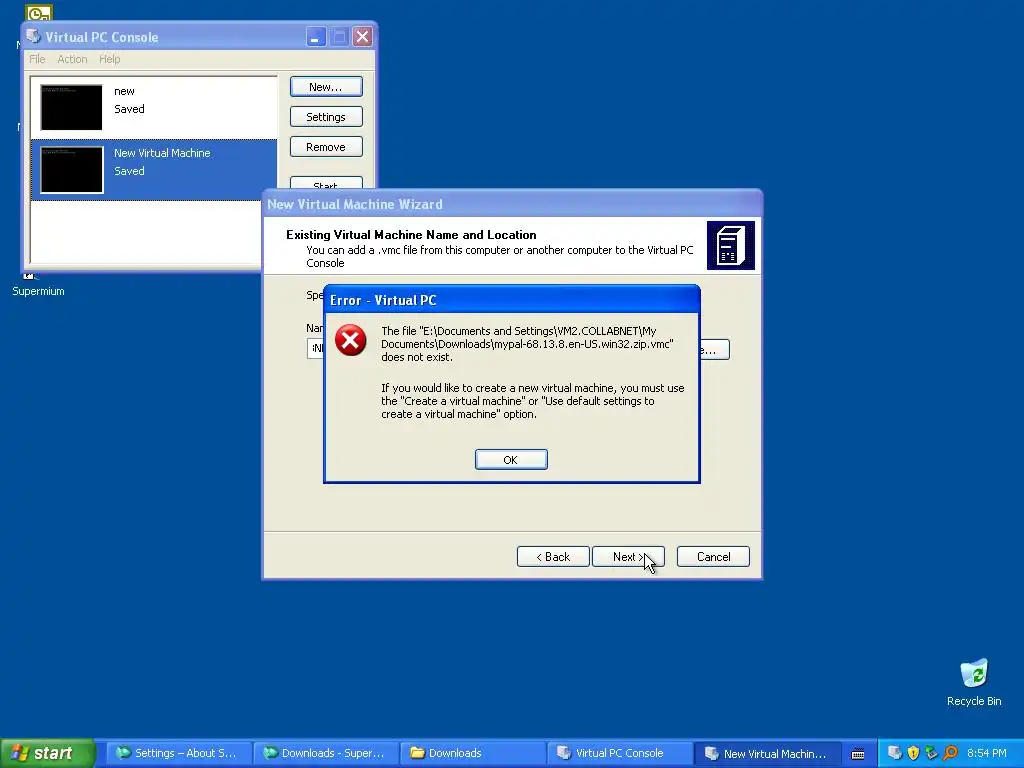Click Remove in Virtual PC Console
The width and height of the screenshot is (1024, 768).
(x=326, y=147)
